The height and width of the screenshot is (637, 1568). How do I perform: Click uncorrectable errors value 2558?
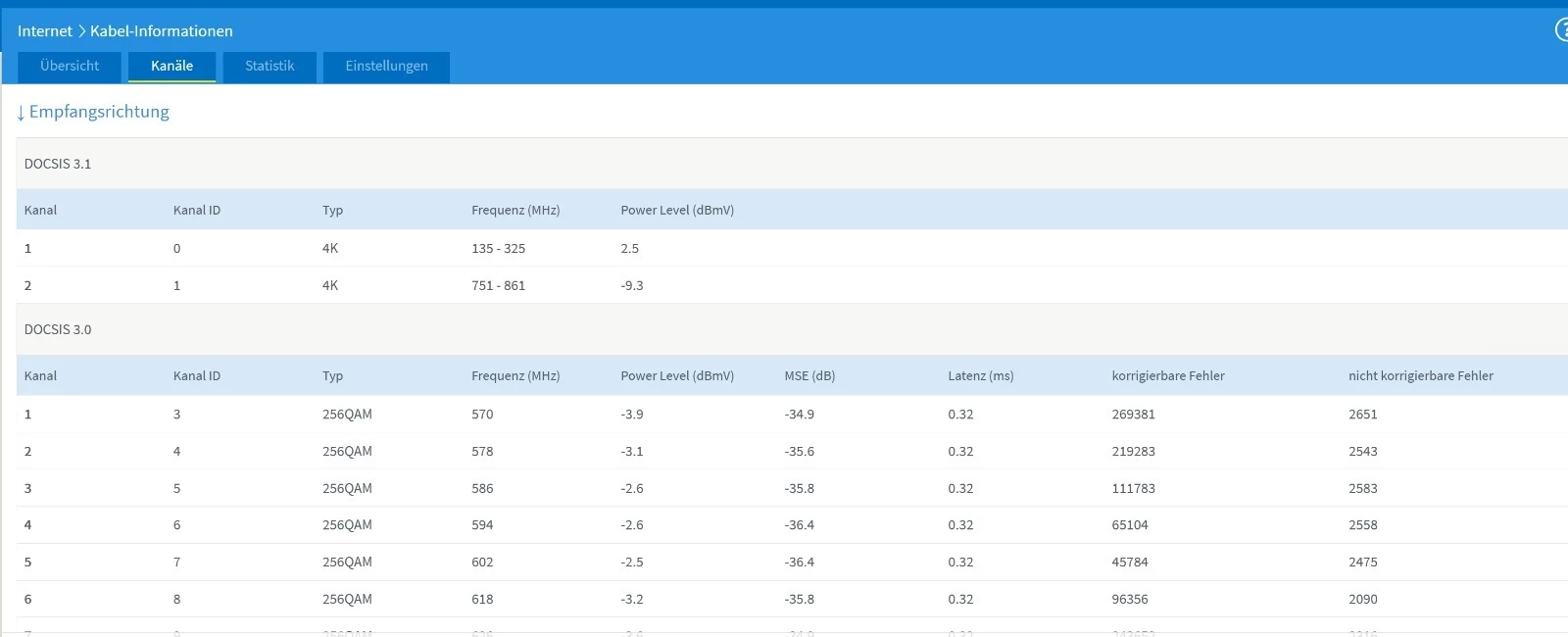pyautogui.click(x=1362, y=525)
